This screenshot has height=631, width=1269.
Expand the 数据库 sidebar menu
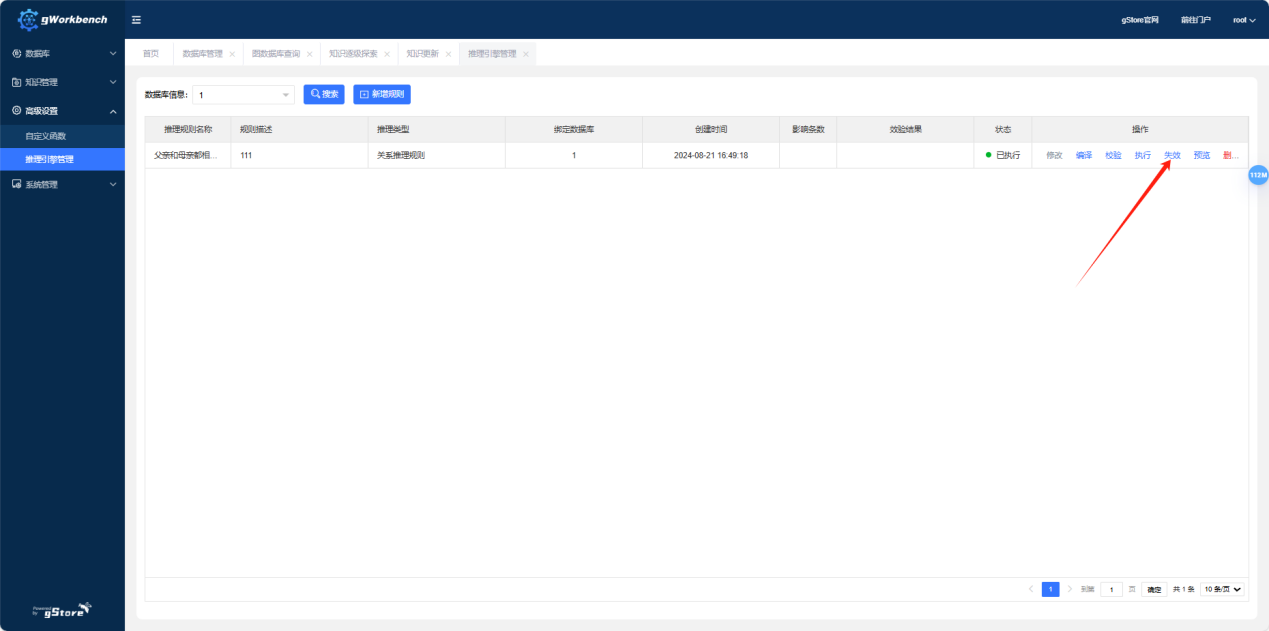[62, 53]
